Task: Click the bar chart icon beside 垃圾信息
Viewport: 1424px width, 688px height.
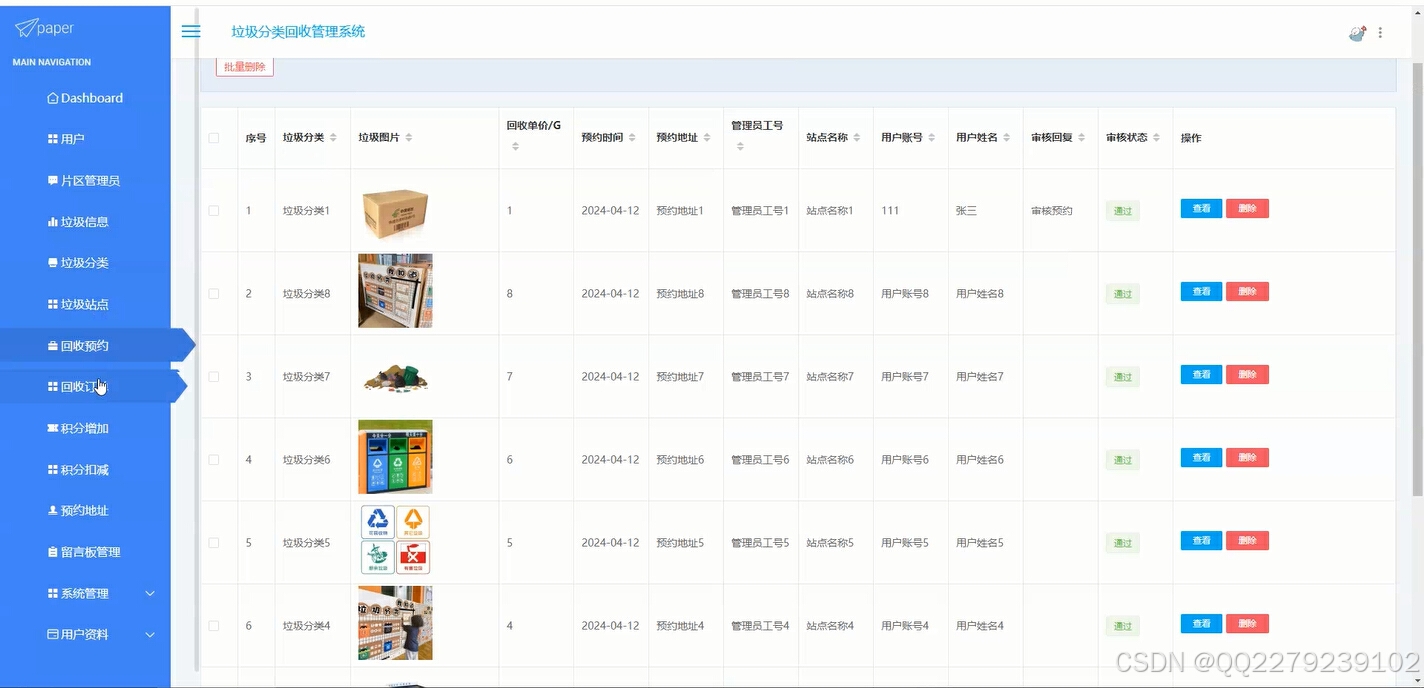Action: pyautogui.click(x=53, y=221)
